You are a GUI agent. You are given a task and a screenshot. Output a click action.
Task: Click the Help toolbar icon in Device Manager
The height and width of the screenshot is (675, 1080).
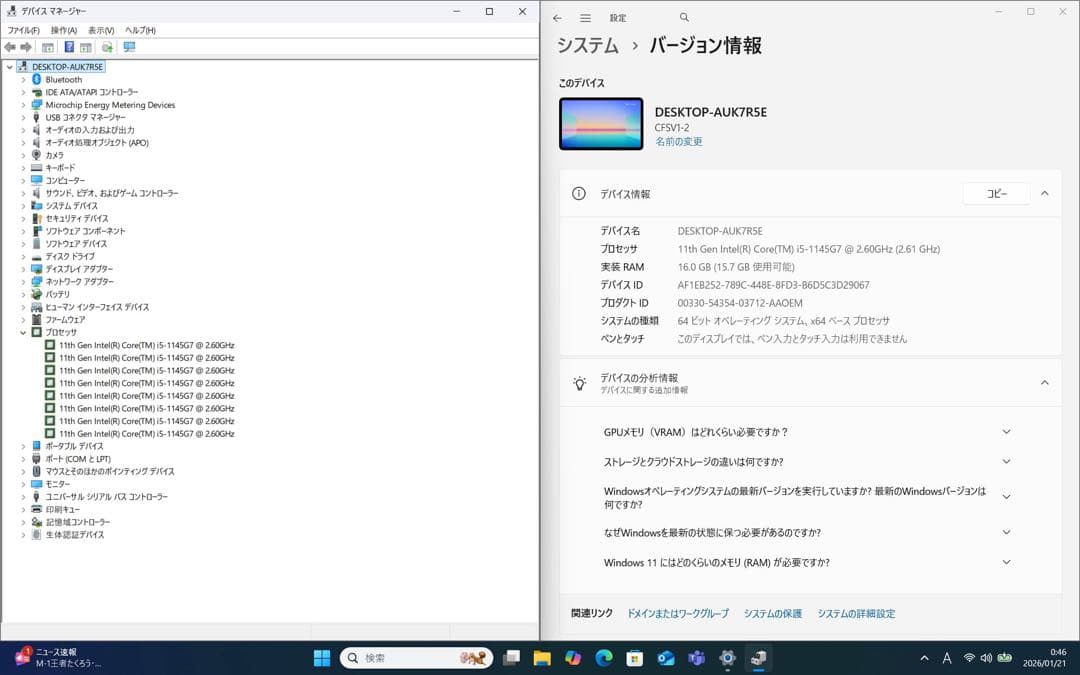[69, 47]
